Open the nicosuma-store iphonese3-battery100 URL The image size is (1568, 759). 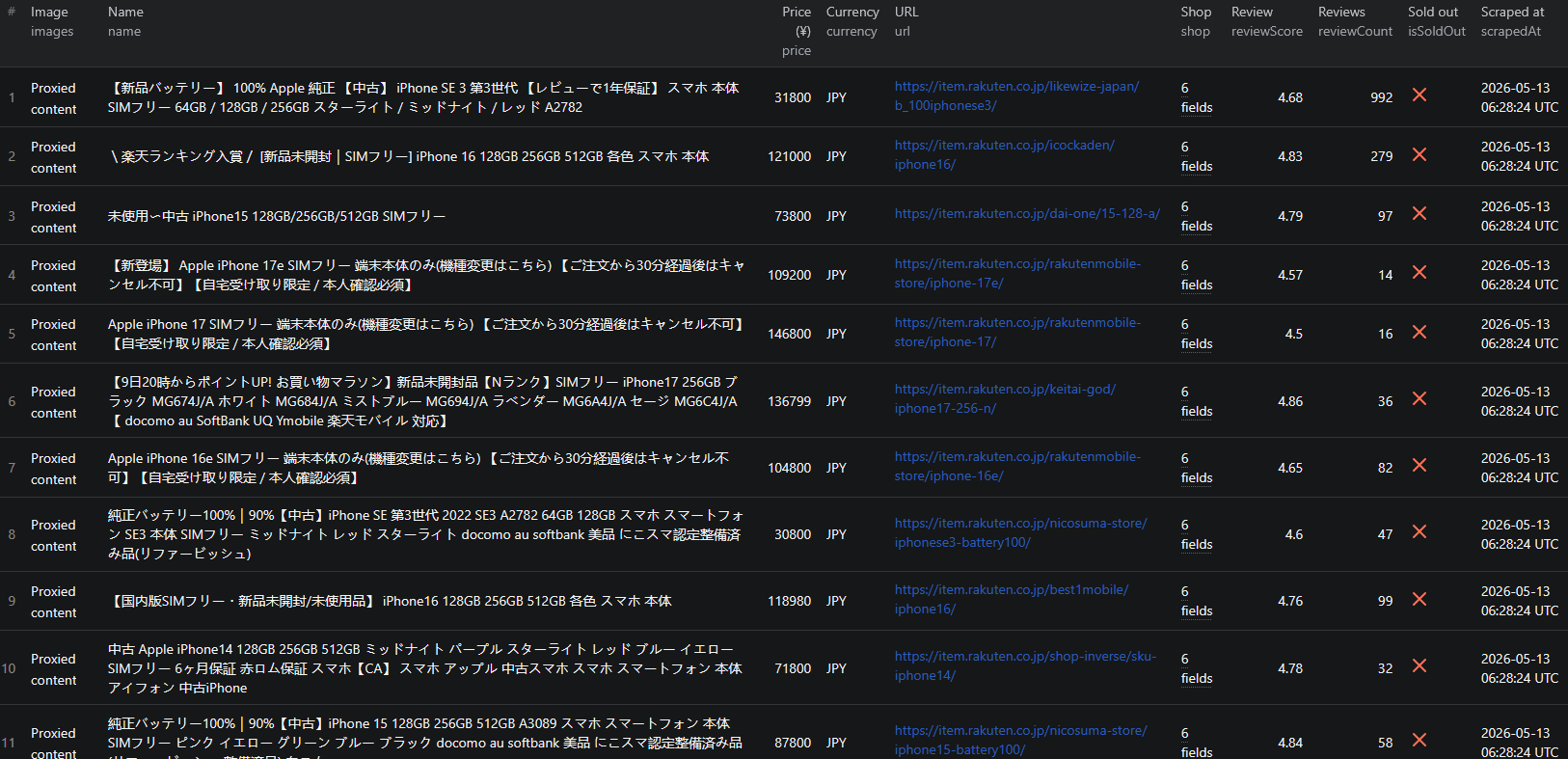[x=1020, y=532]
